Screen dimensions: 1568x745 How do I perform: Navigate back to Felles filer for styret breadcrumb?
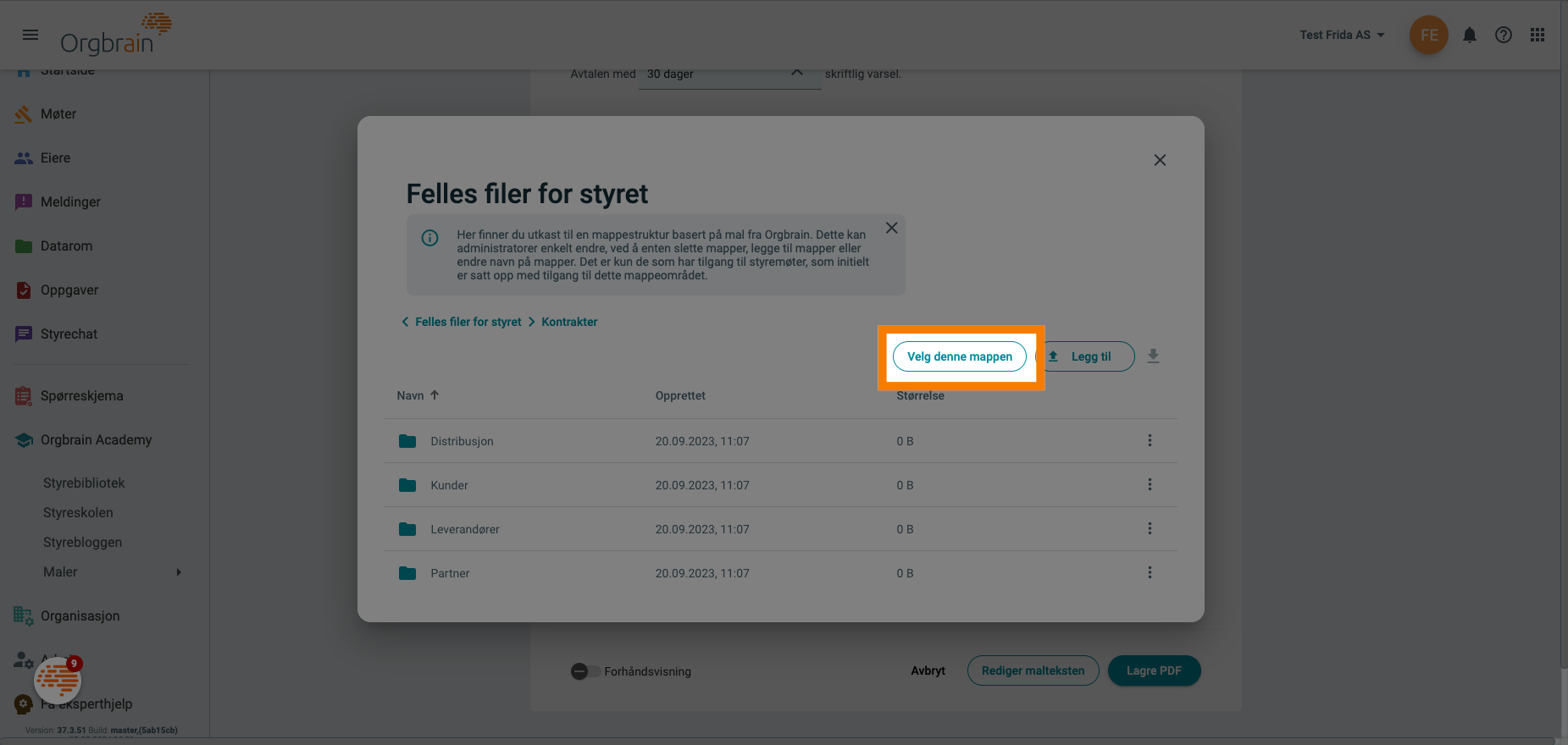468,322
